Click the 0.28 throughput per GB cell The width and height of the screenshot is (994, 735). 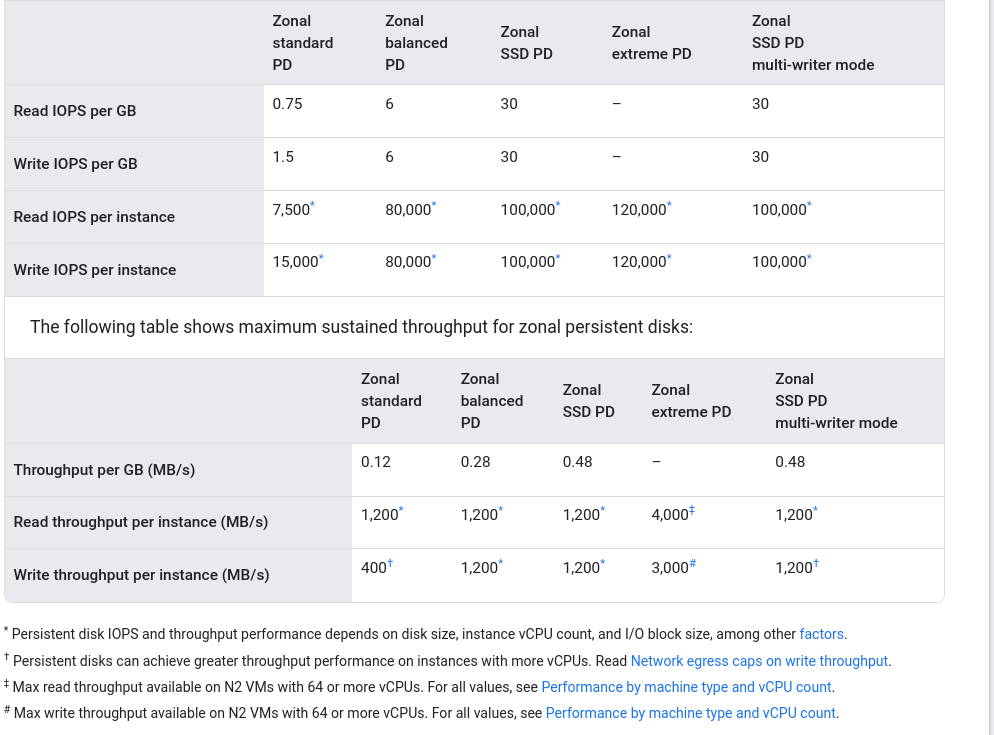pyautogui.click(x=475, y=462)
